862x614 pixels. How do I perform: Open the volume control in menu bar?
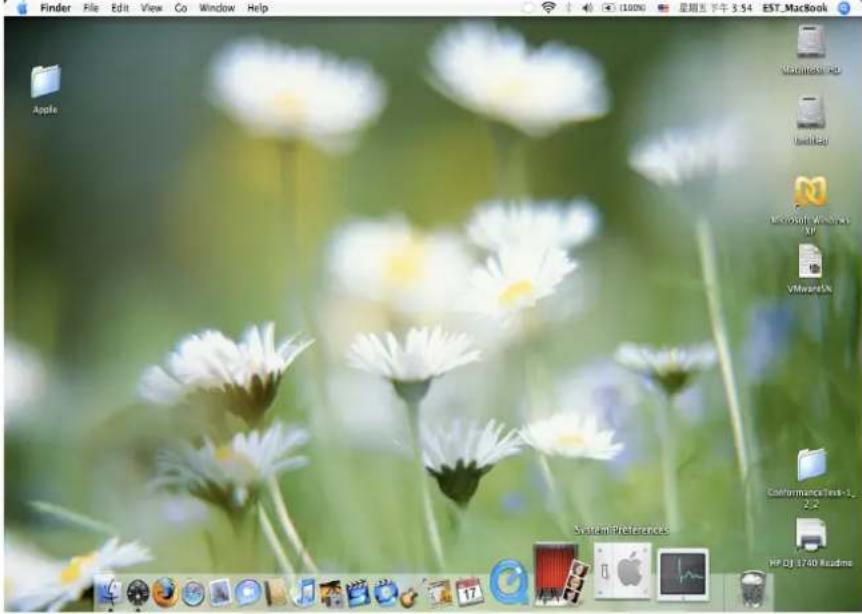588,8
